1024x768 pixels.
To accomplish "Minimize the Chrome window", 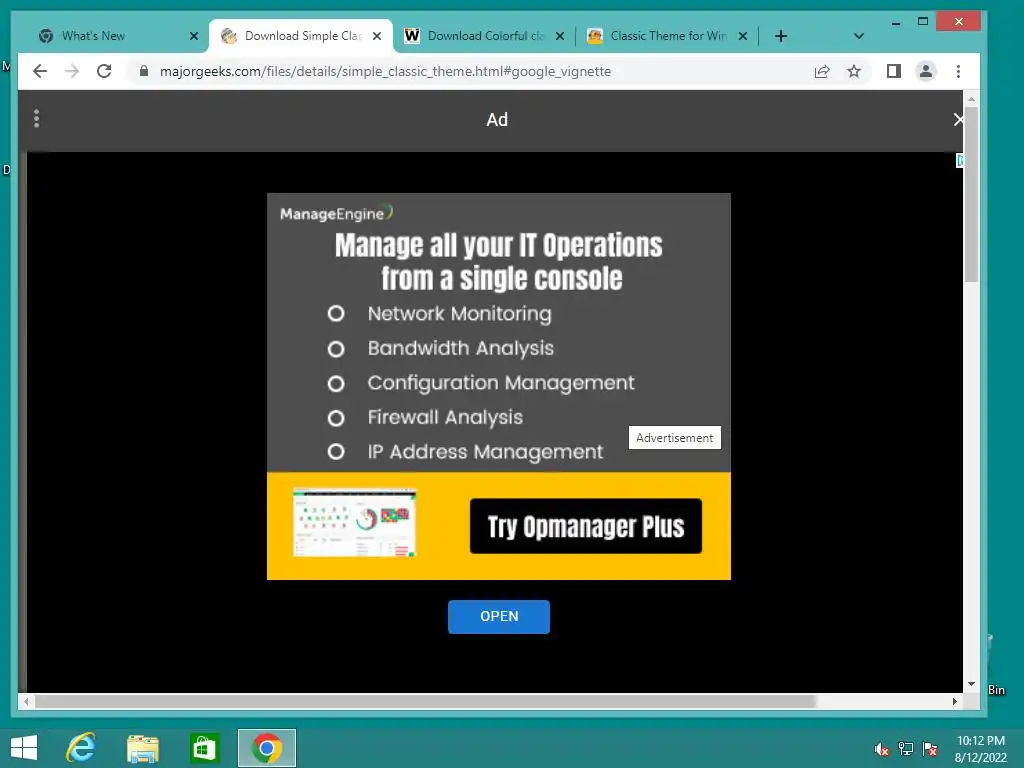I will pyautogui.click(x=896, y=22).
